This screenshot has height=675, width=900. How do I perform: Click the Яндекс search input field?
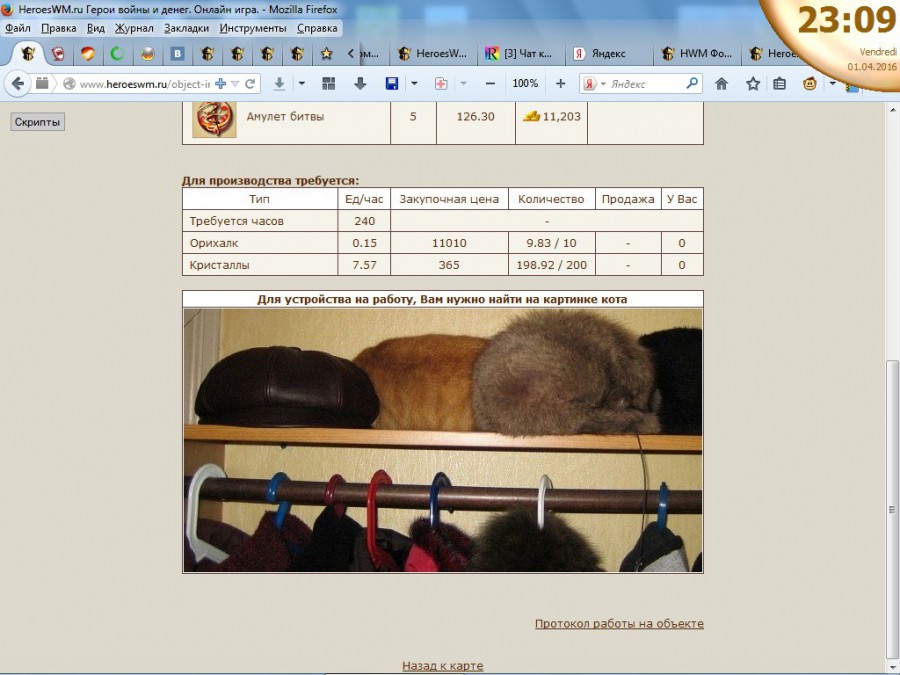[645, 84]
